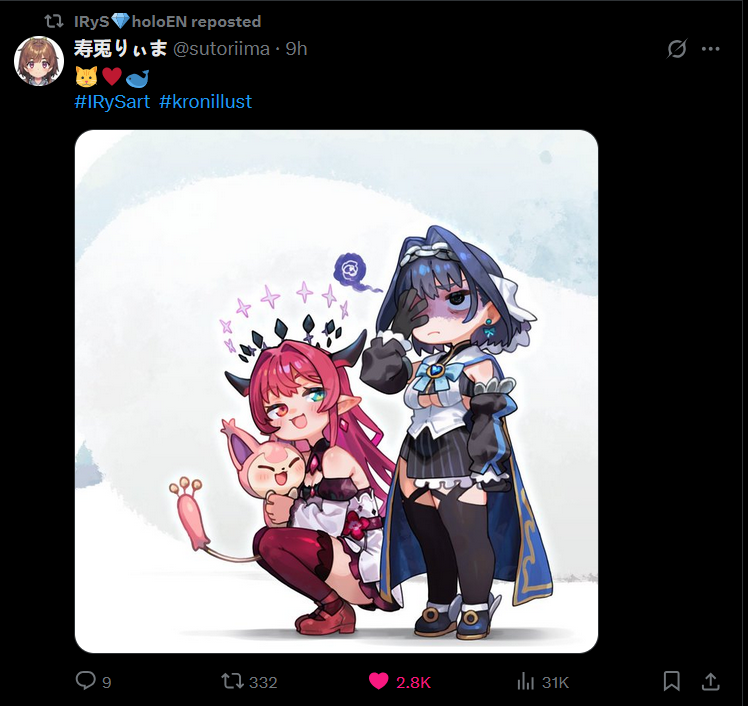Click the Grok explain icon beside more options
748x706 pixels.
[676, 49]
